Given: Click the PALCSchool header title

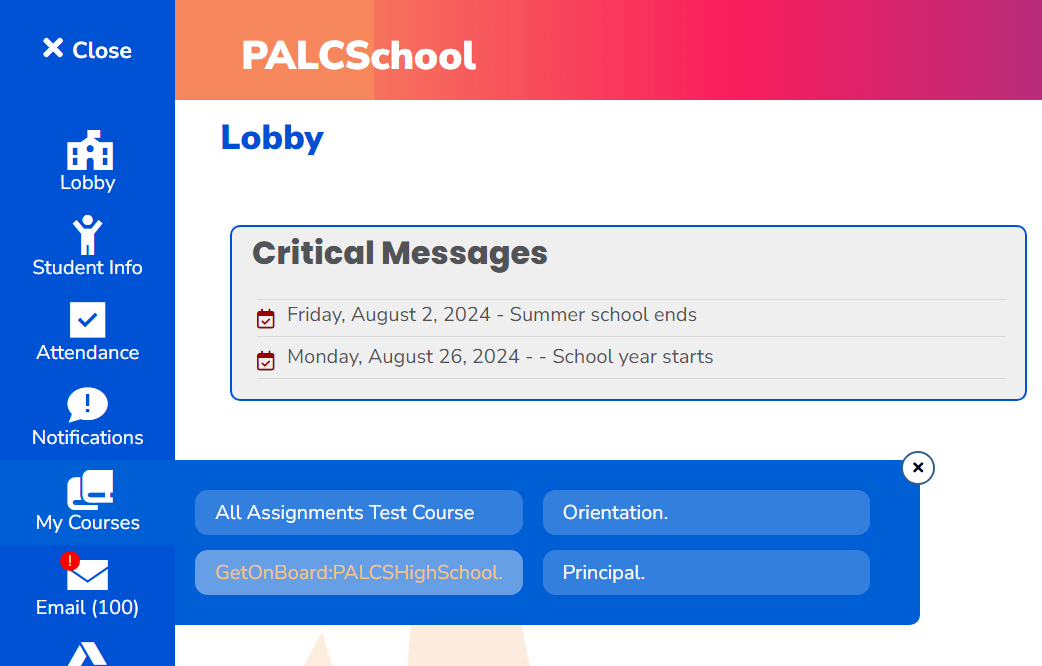Looking at the screenshot, I should pos(358,56).
